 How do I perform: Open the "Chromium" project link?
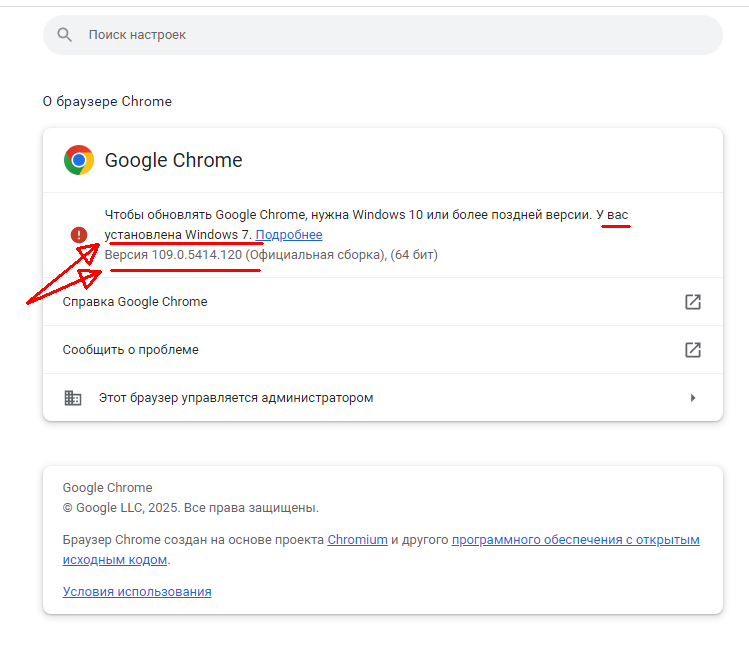357,540
